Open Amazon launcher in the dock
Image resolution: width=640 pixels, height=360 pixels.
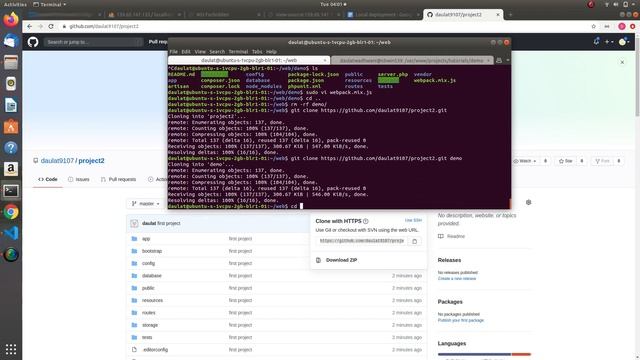[11, 169]
